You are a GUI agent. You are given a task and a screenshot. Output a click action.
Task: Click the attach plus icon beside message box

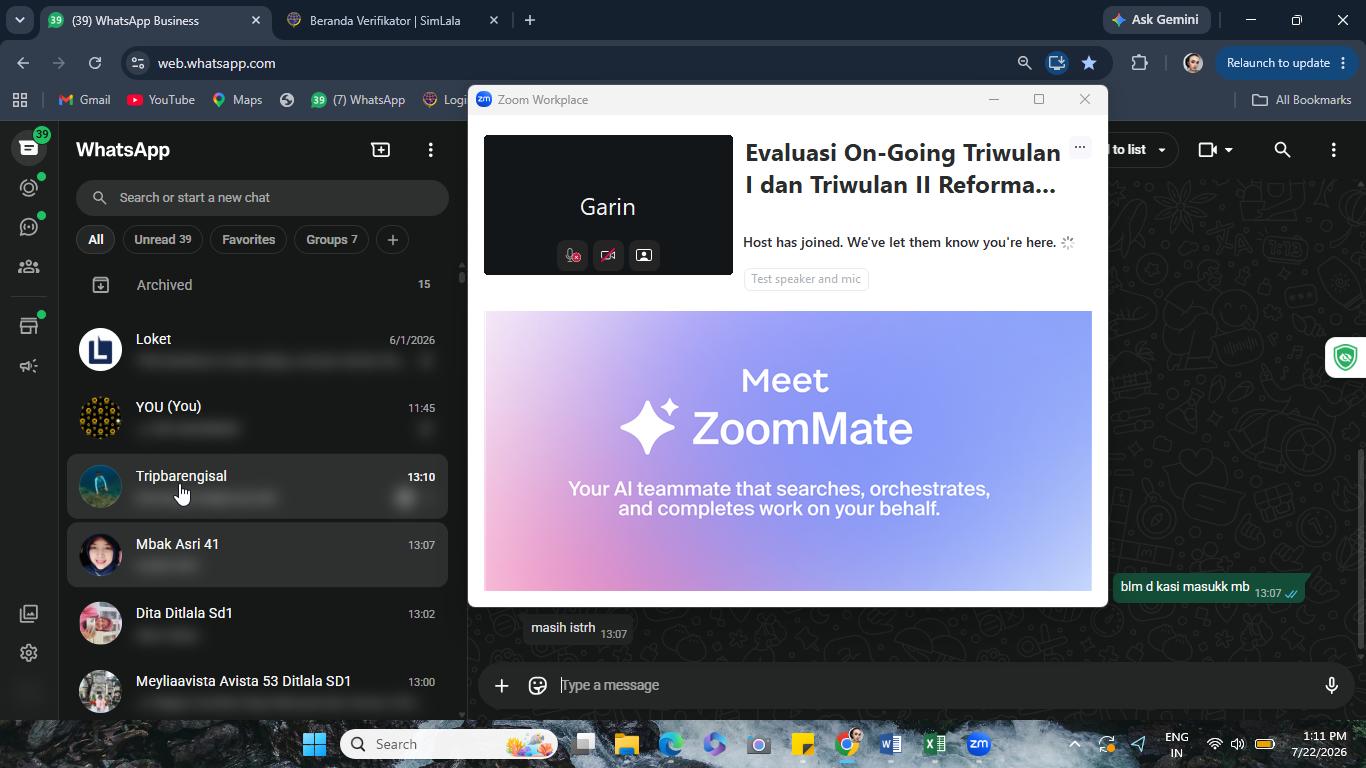502,685
